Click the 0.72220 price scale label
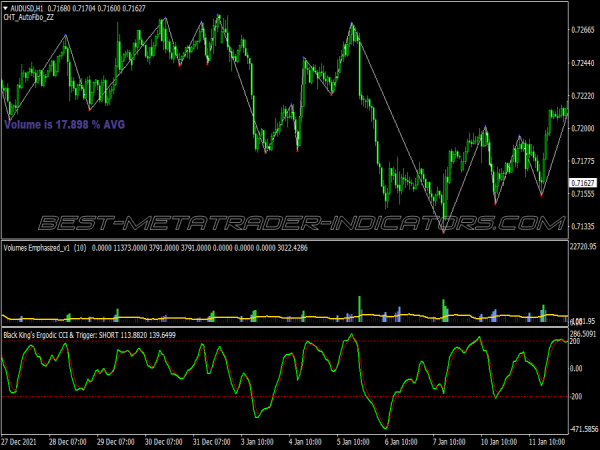The height and width of the screenshot is (450, 600). (583, 96)
